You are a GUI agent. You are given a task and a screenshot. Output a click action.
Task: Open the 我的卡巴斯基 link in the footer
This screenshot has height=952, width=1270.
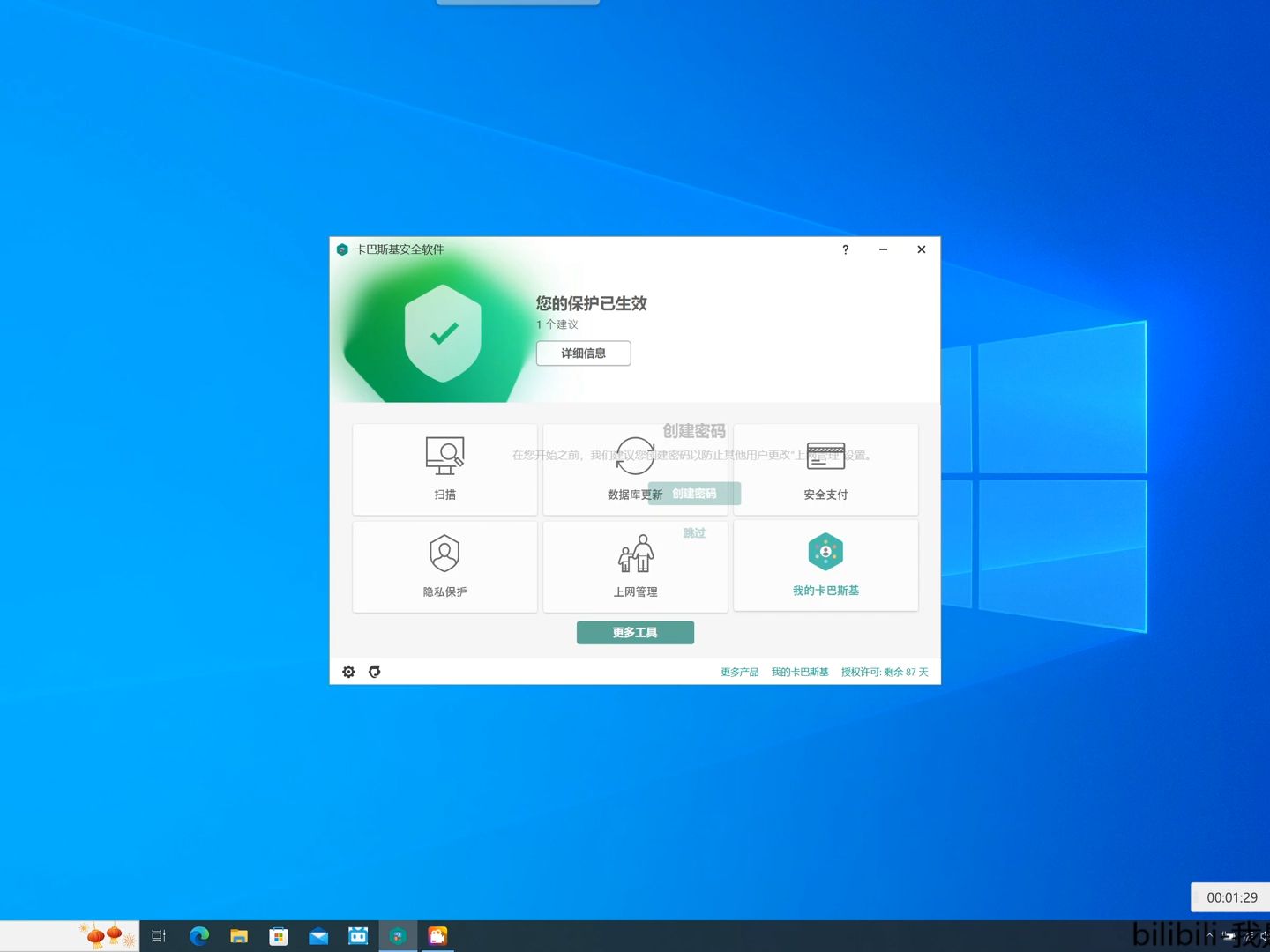[800, 672]
